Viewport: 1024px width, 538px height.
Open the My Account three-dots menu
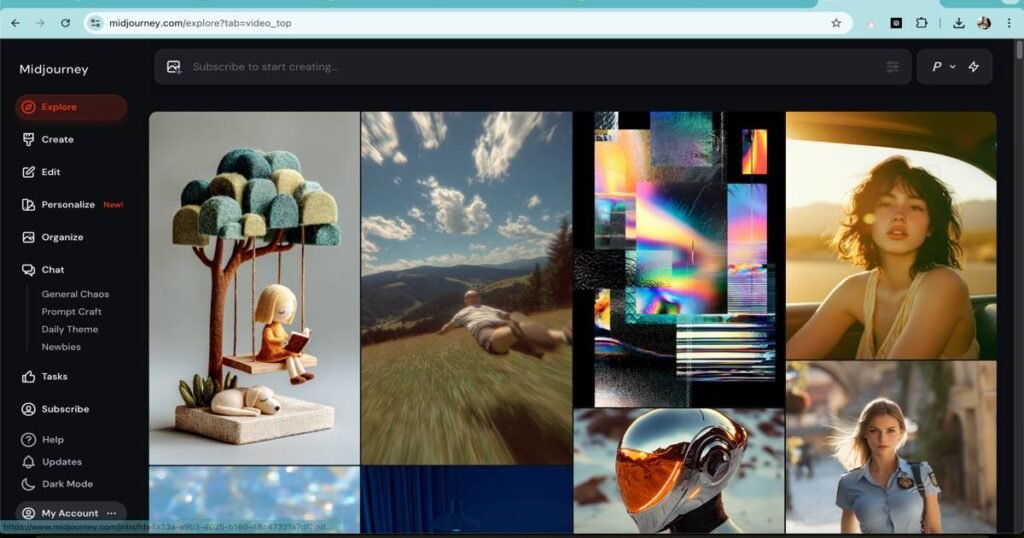coord(111,513)
